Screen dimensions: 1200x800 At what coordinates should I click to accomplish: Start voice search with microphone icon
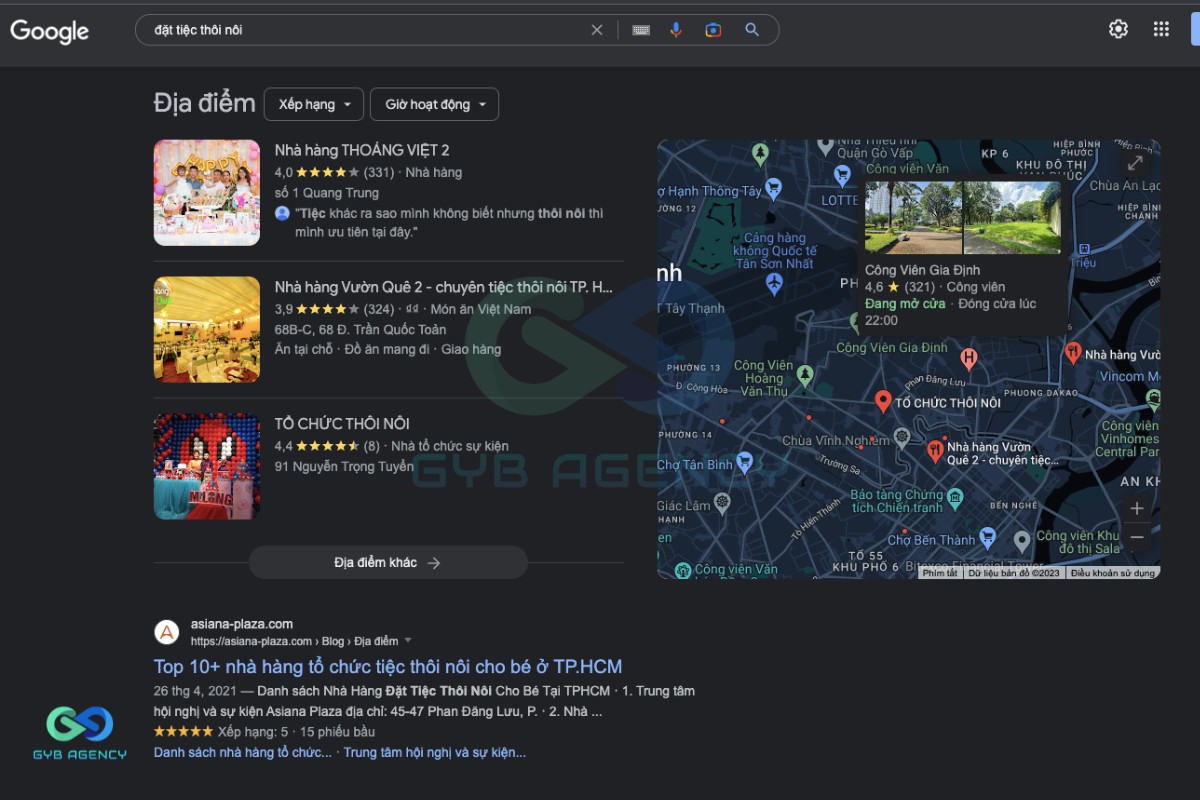676,30
